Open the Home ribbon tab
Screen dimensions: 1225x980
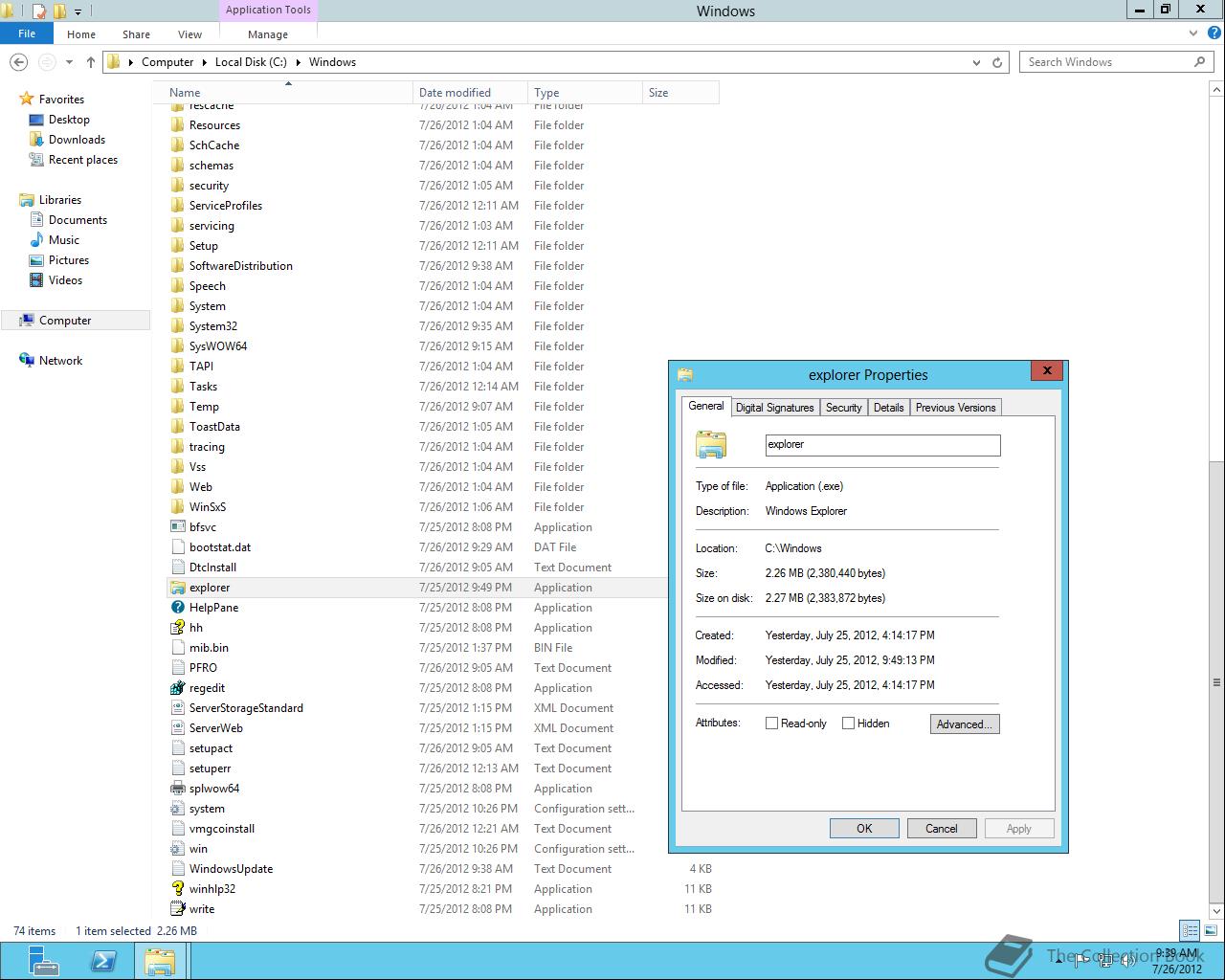point(81,34)
